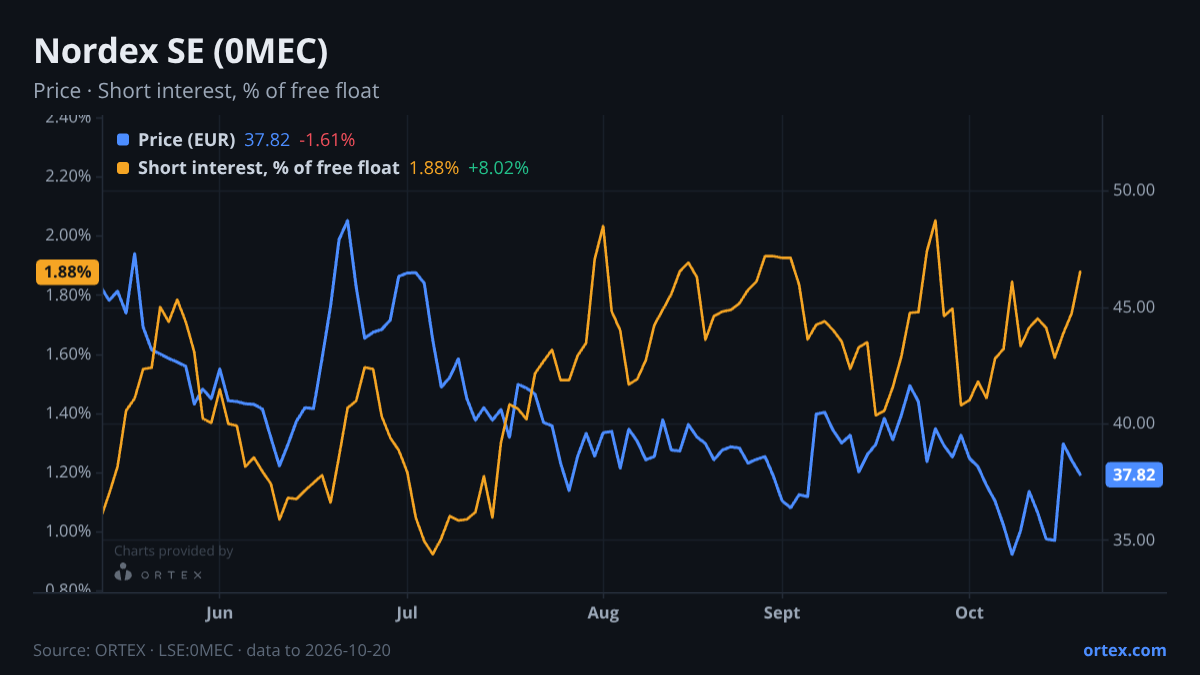Select the Short interest, % of free float legend label
The height and width of the screenshot is (675, 1200).
click(268, 168)
